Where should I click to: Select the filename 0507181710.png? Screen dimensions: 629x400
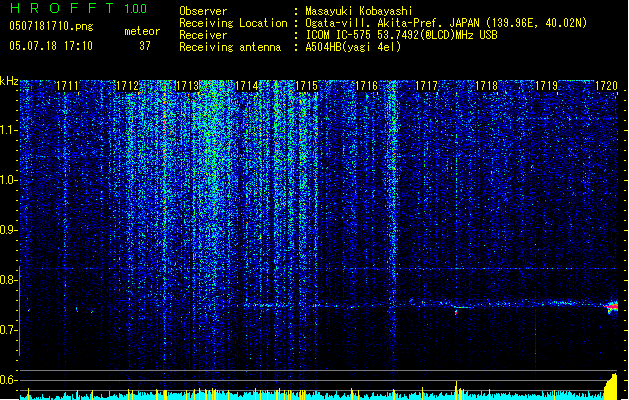pos(51,26)
